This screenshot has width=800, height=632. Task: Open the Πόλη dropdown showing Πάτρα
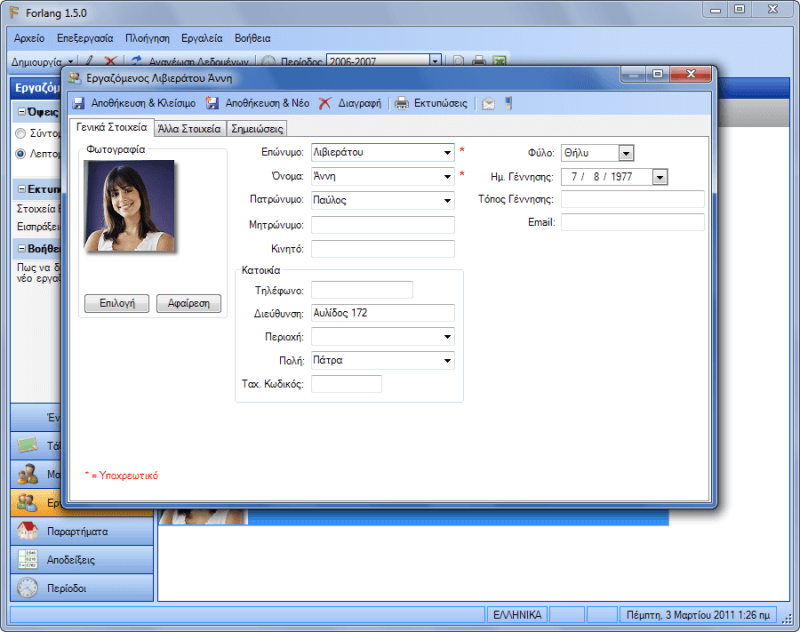[447, 360]
